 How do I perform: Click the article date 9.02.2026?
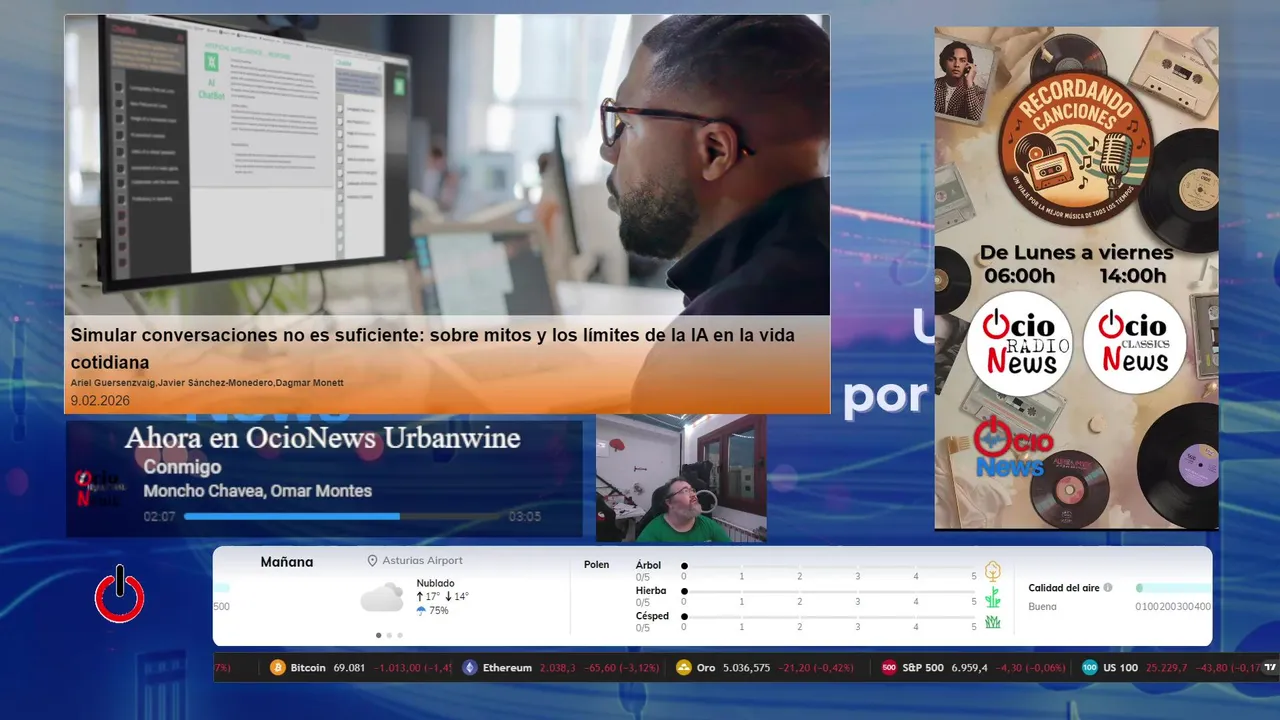pyautogui.click(x=100, y=401)
